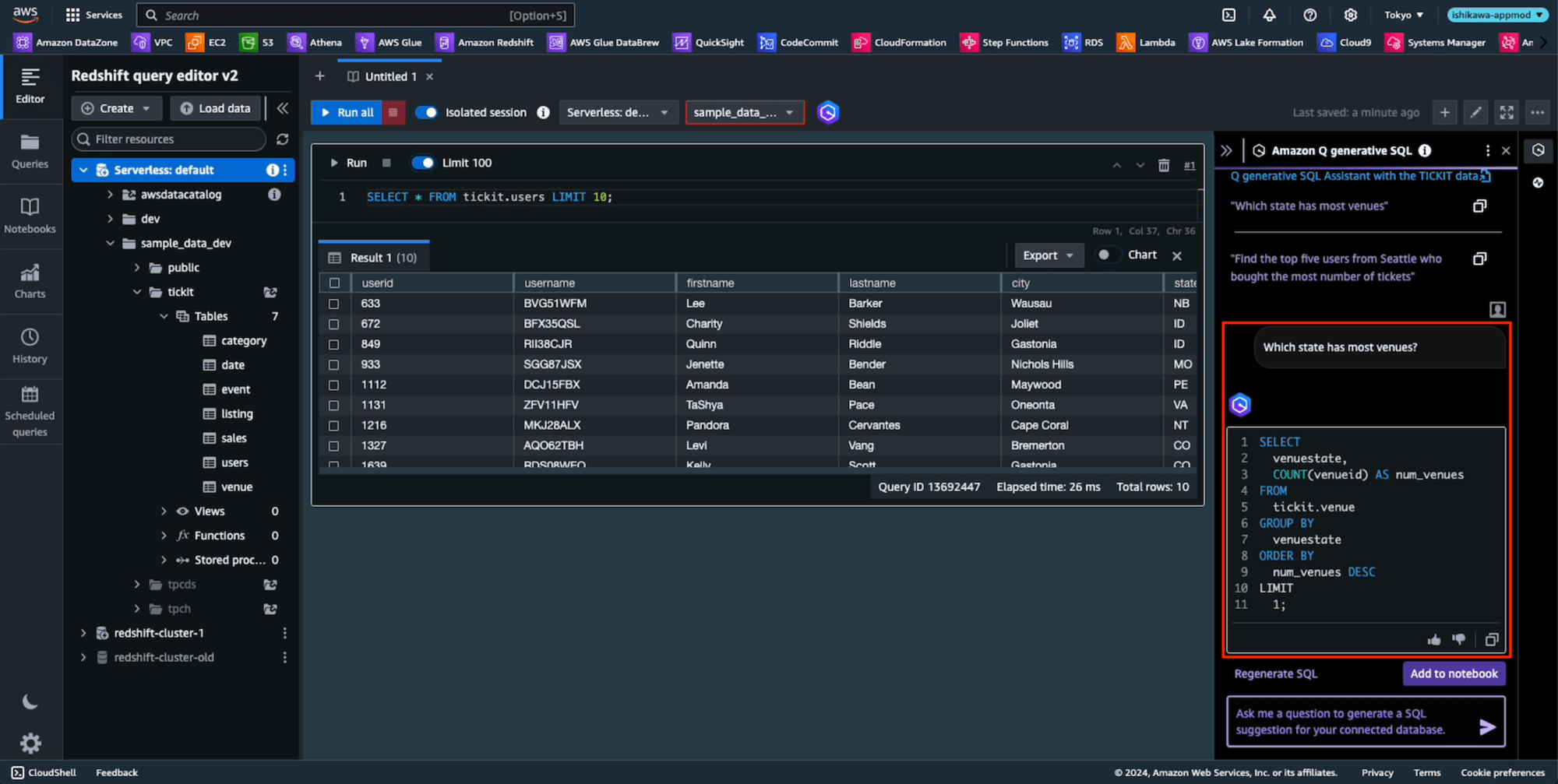Give thumbs down to generated SQL
The height and width of the screenshot is (784, 1558).
point(1459,639)
